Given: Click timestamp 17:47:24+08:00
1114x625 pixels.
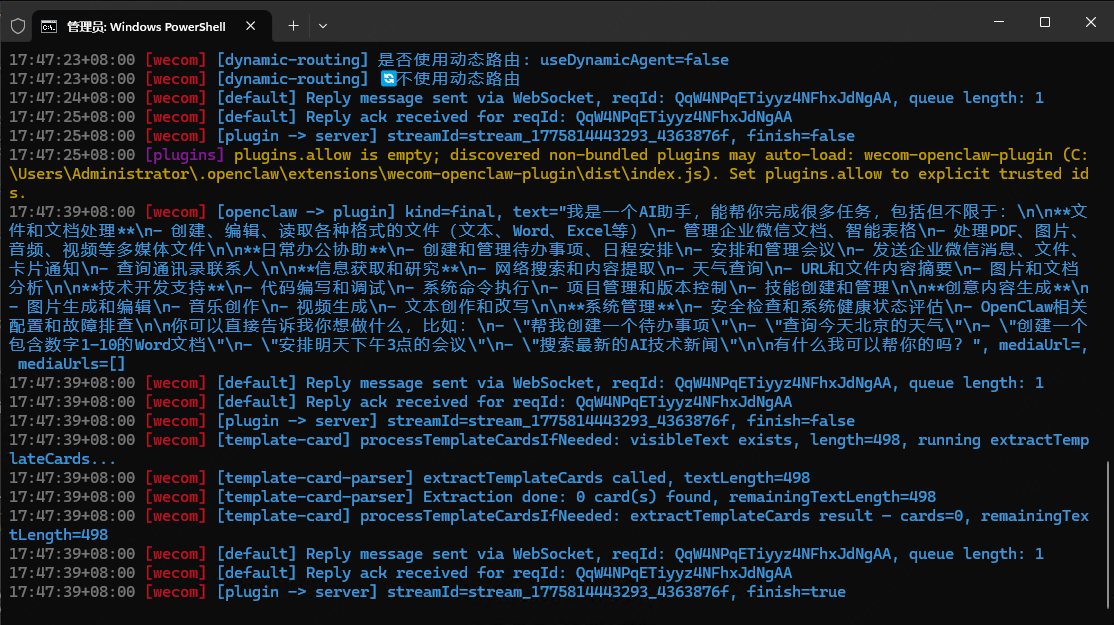Looking at the screenshot, I should click(x=72, y=98).
